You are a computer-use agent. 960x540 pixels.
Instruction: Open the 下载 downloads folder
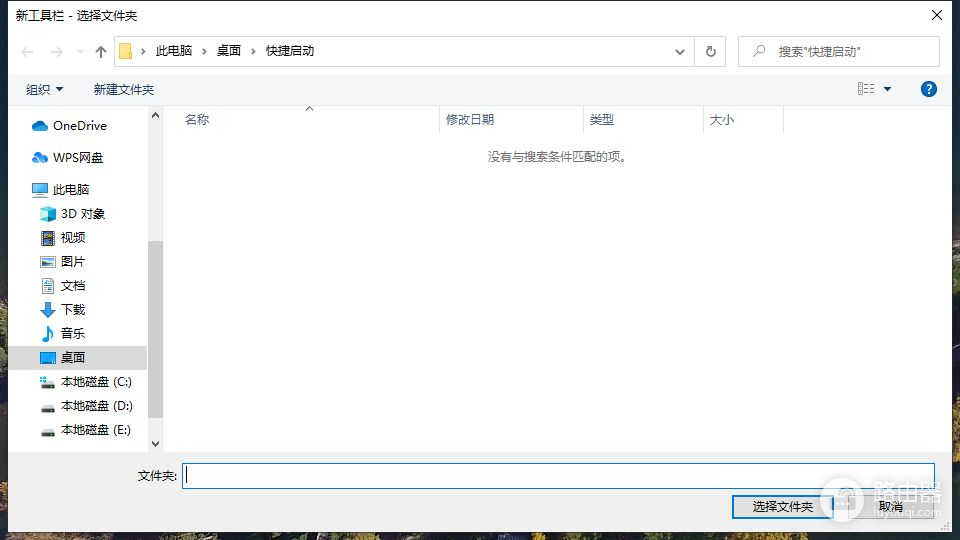72,310
